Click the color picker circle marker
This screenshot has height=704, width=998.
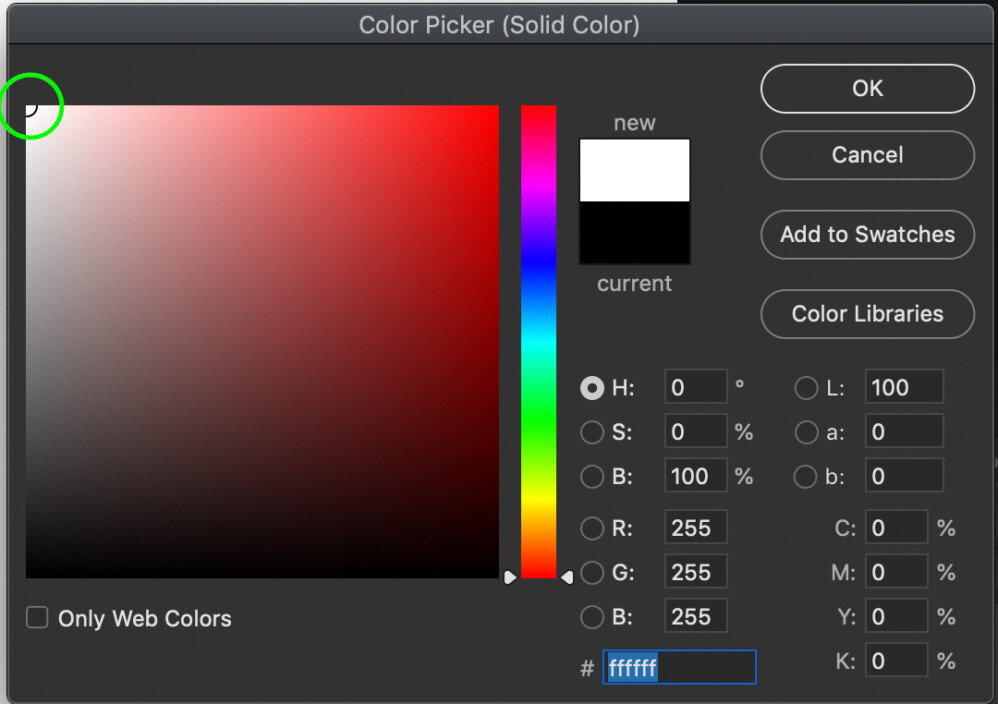pyautogui.click(x=32, y=106)
